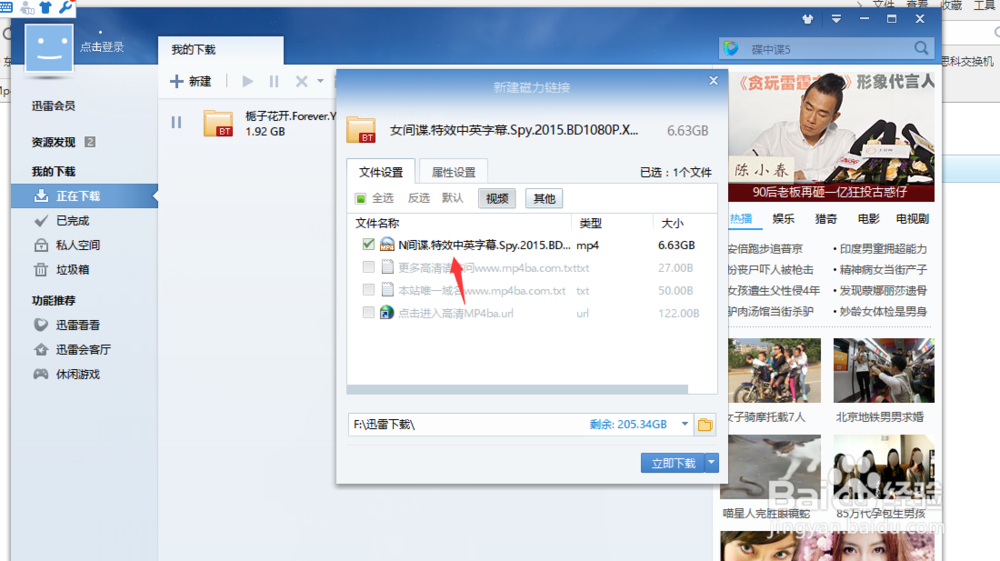Image resolution: width=1000 pixels, height=561 pixels.
Task: Open the skin shirt icon in title bar
Action: click(x=807, y=19)
